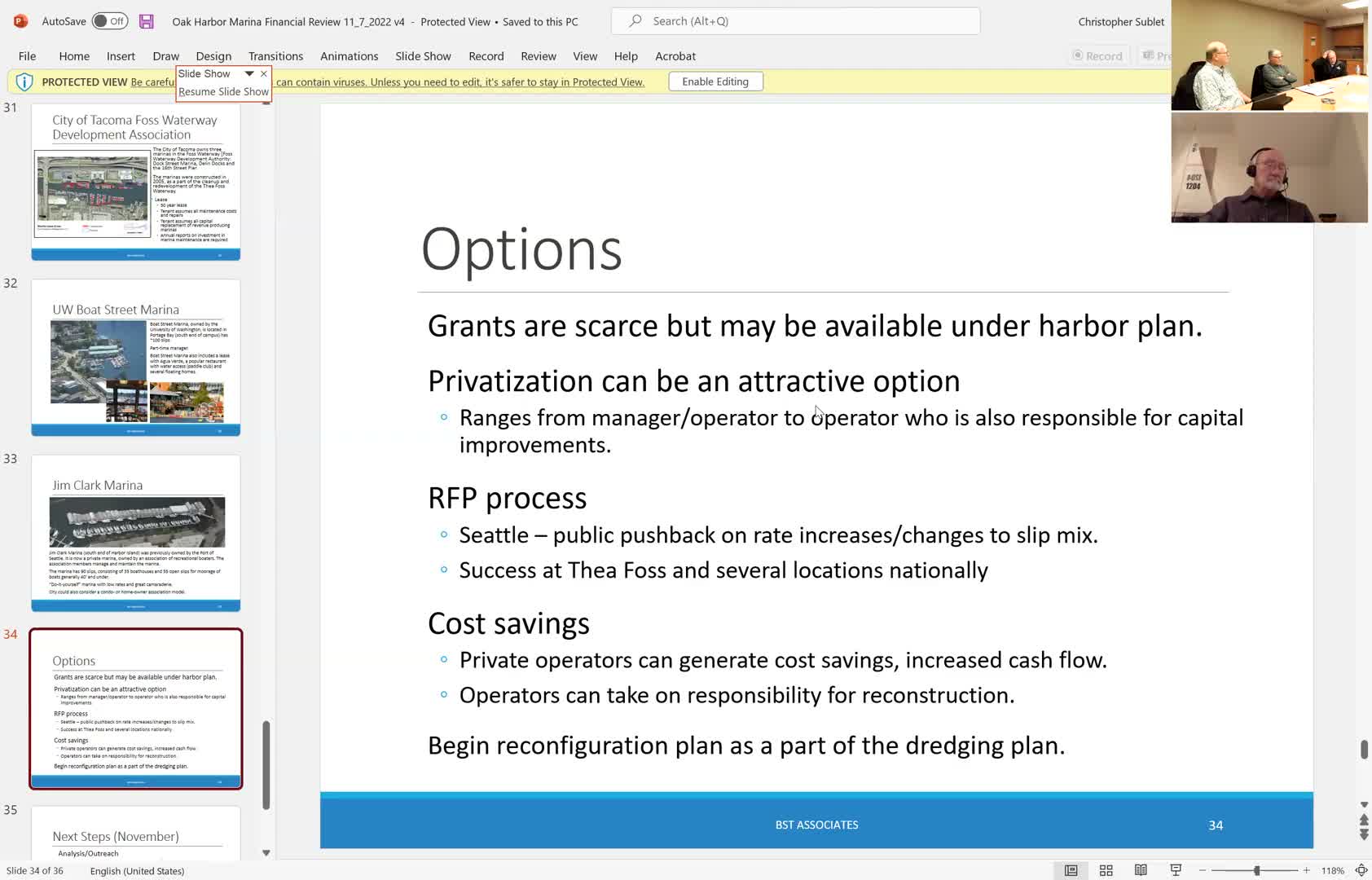1372x880 pixels.
Task: Click the zoom out minus icon
Action: tap(1203, 870)
